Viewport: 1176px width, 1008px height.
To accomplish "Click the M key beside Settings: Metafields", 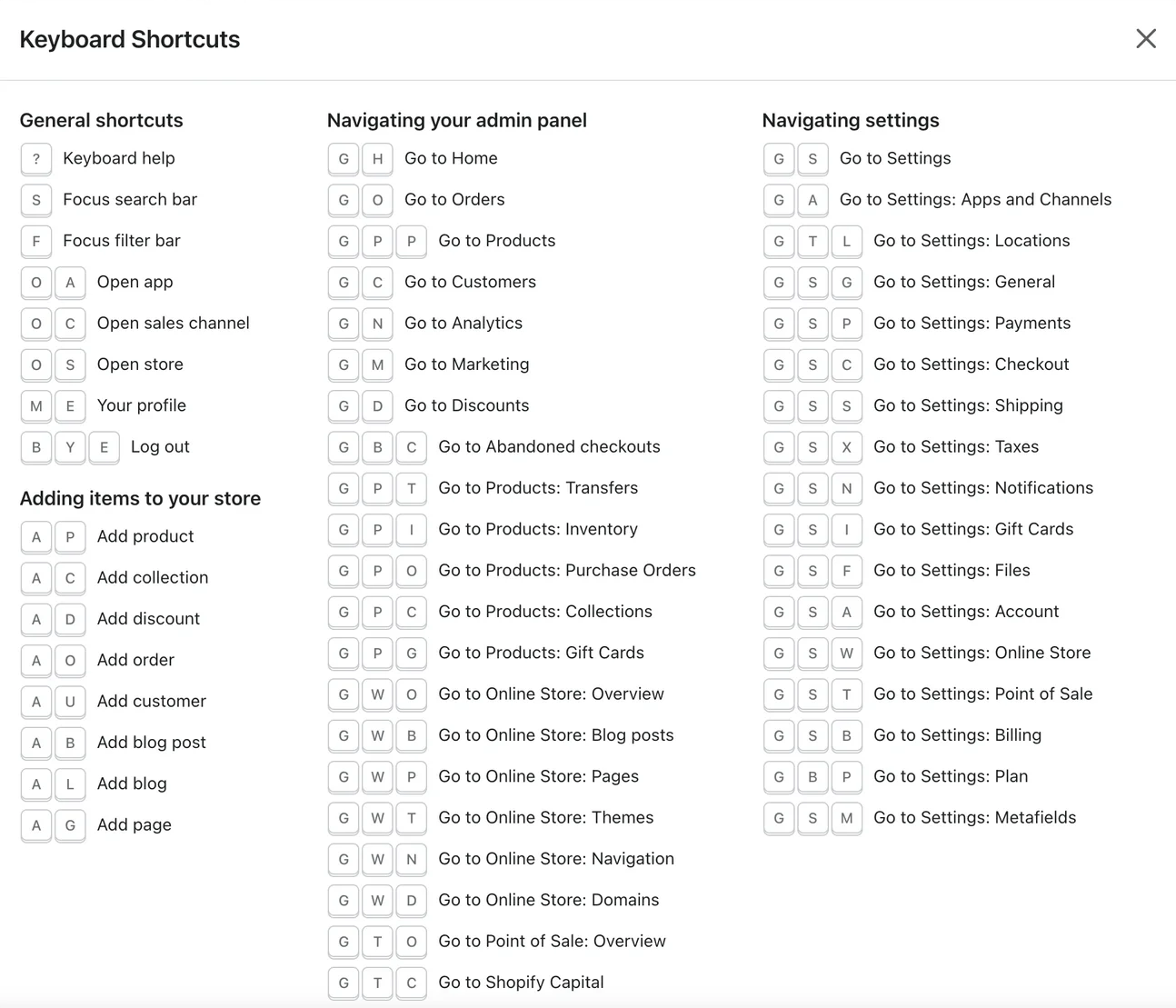I will click(846, 818).
